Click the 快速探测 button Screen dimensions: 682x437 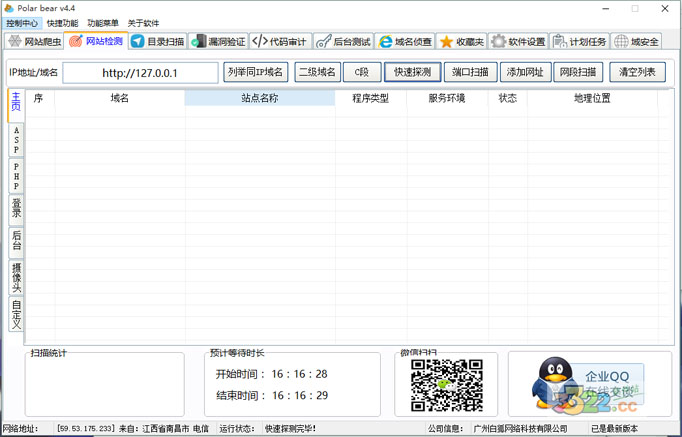click(x=412, y=72)
